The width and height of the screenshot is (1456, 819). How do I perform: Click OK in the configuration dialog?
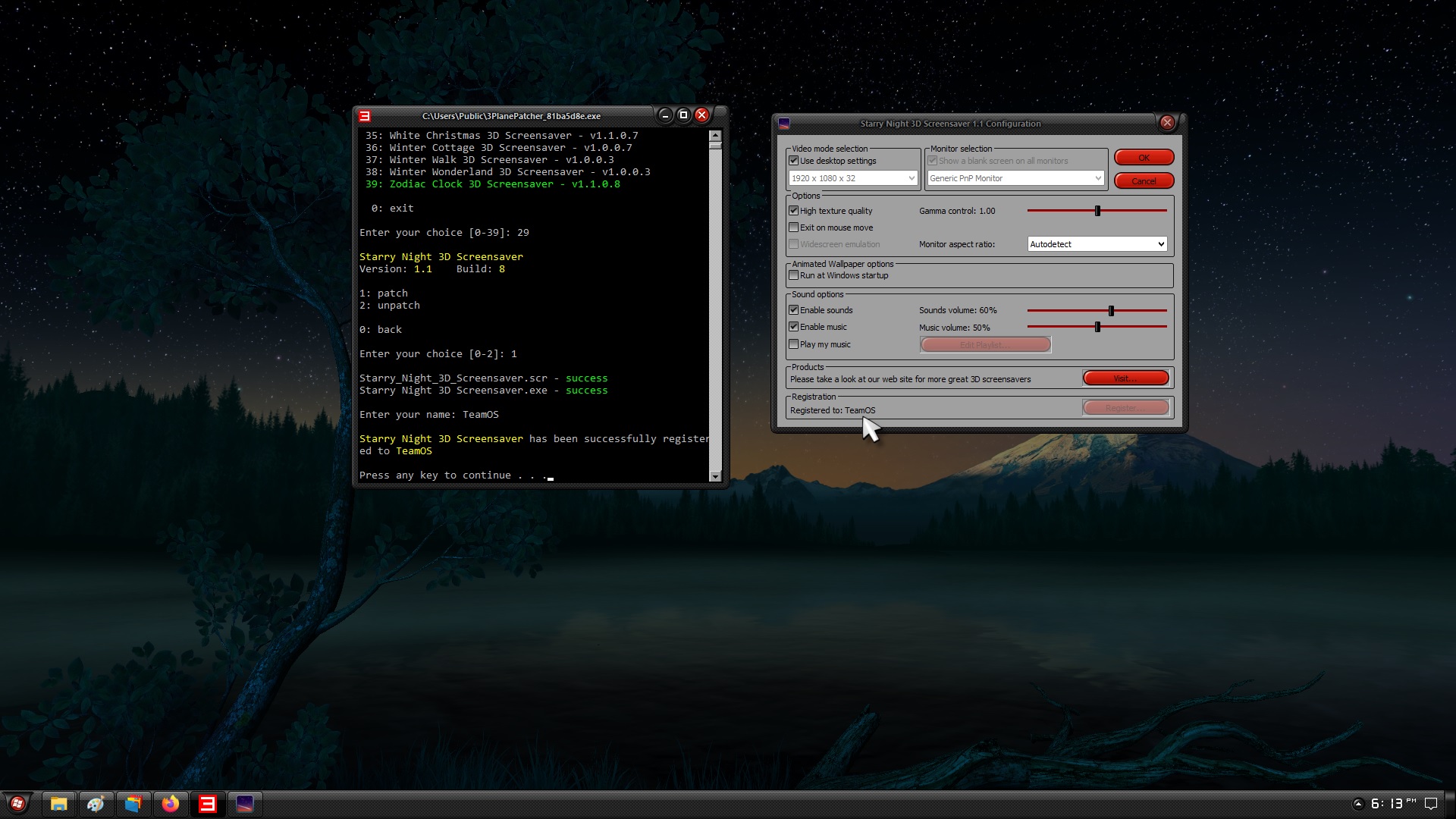1144,158
